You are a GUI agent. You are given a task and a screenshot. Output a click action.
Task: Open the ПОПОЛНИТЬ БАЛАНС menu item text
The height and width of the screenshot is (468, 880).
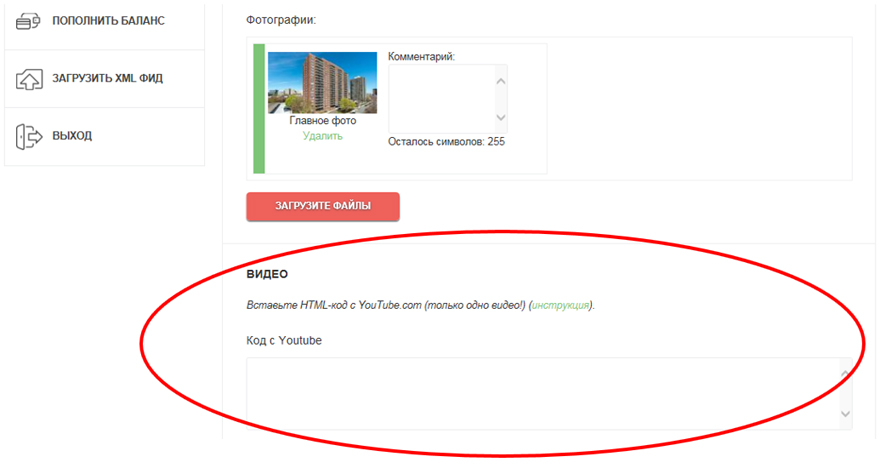(x=108, y=21)
